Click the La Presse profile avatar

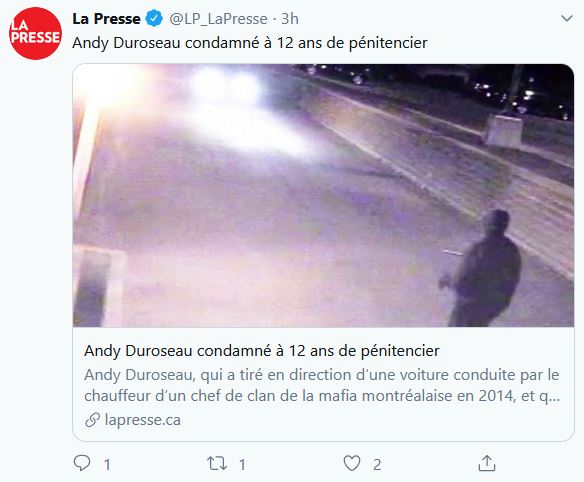[x=35, y=34]
